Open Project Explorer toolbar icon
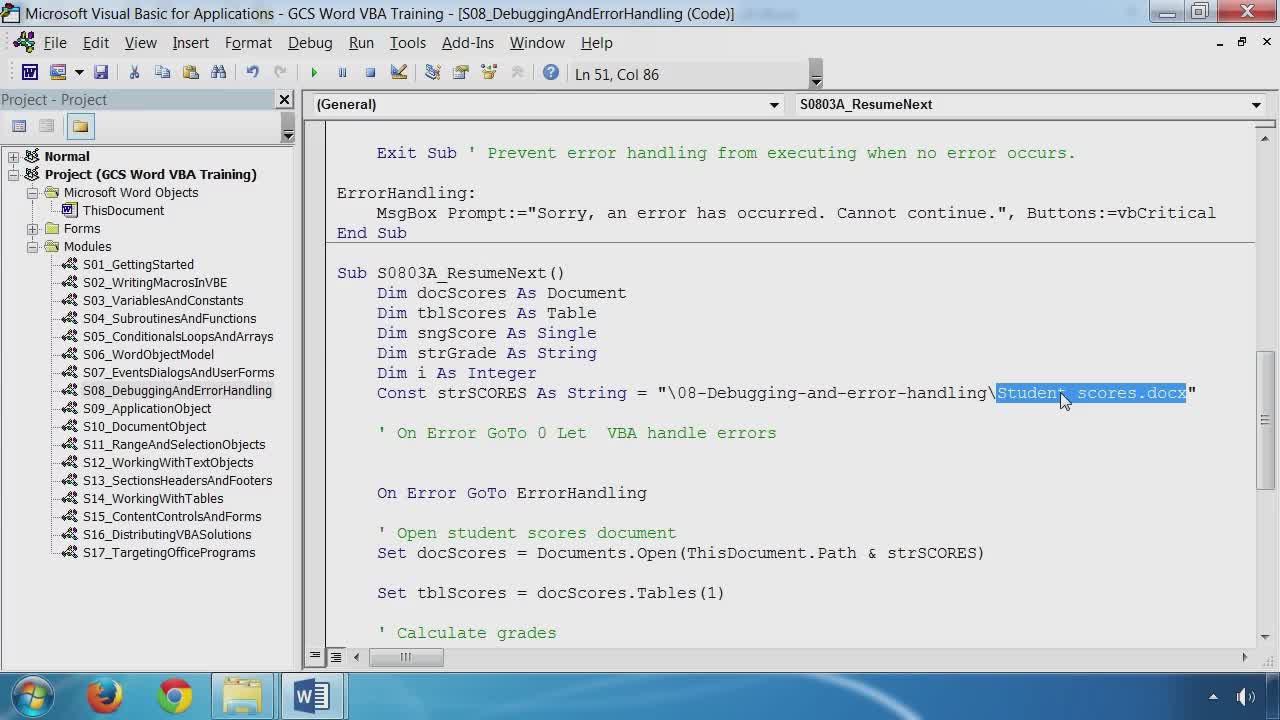The height and width of the screenshot is (720, 1280). [x=433, y=73]
